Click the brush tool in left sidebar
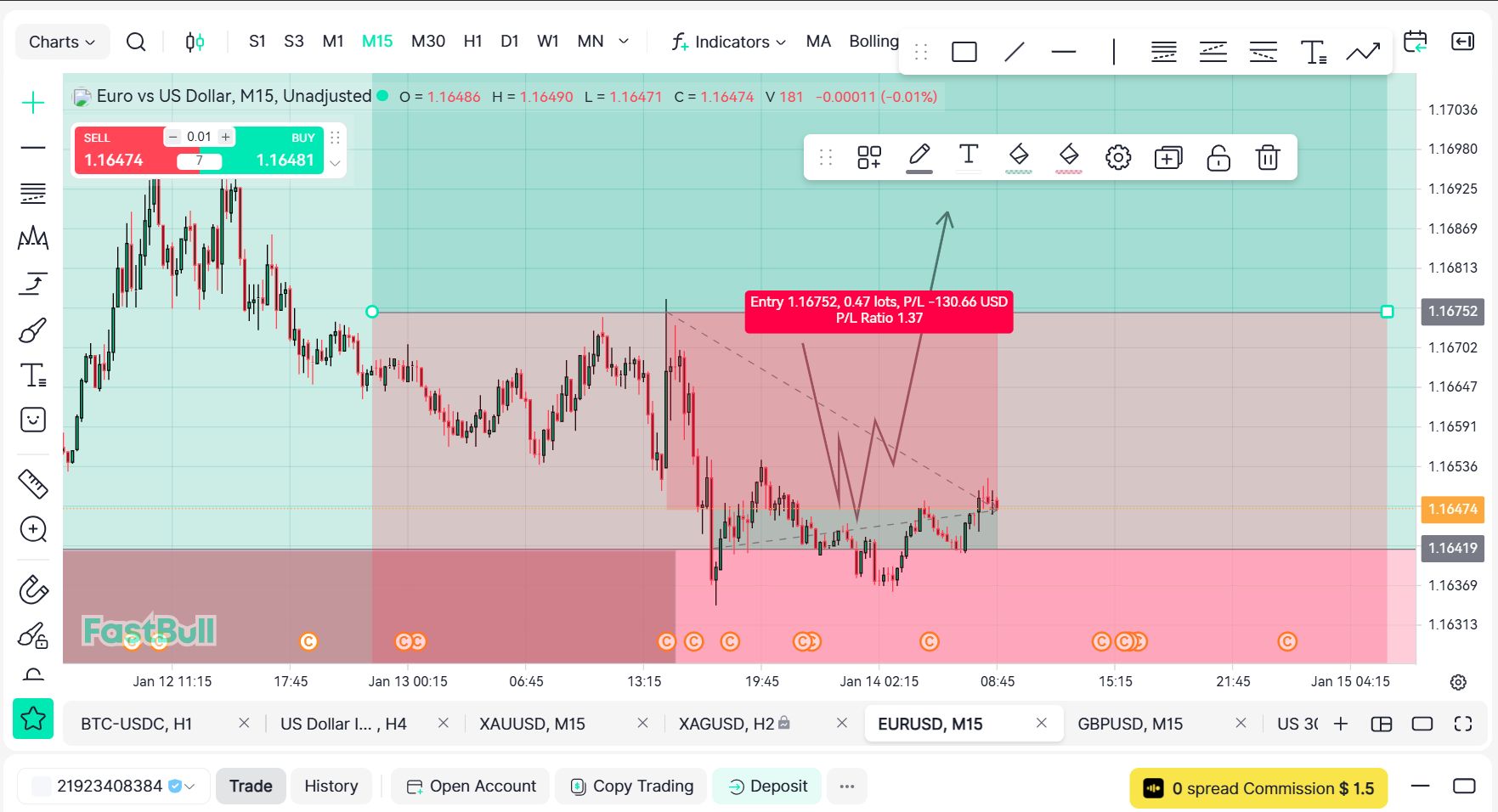The image size is (1498, 812). tap(33, 330)
